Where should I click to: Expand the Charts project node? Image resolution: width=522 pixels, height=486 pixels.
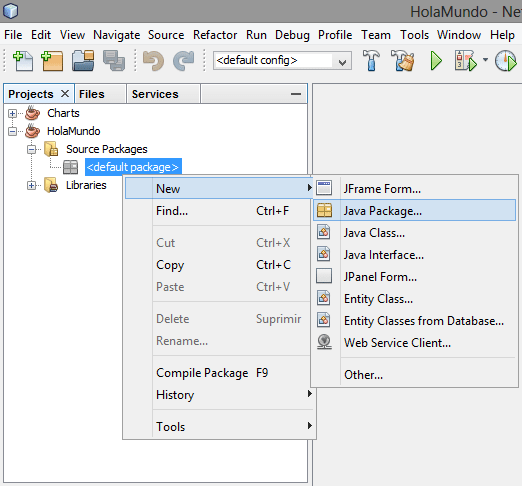12,114
